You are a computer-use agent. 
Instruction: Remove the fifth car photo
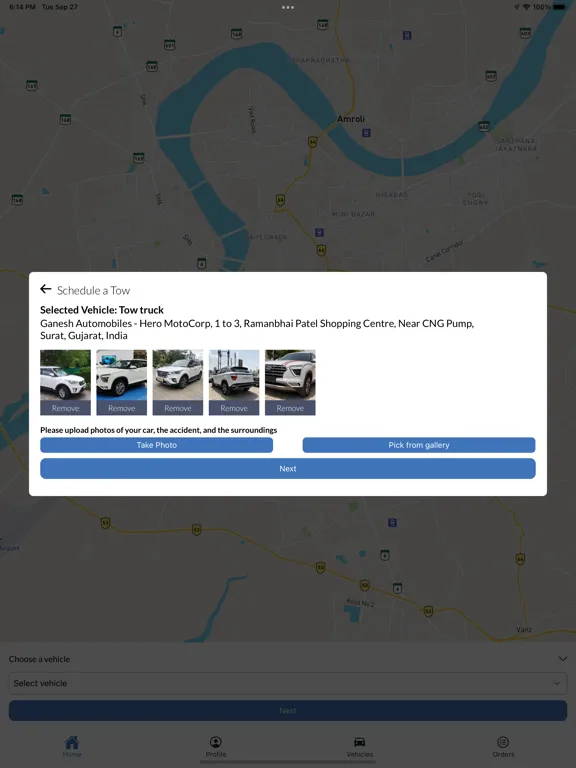click(290, 408)
